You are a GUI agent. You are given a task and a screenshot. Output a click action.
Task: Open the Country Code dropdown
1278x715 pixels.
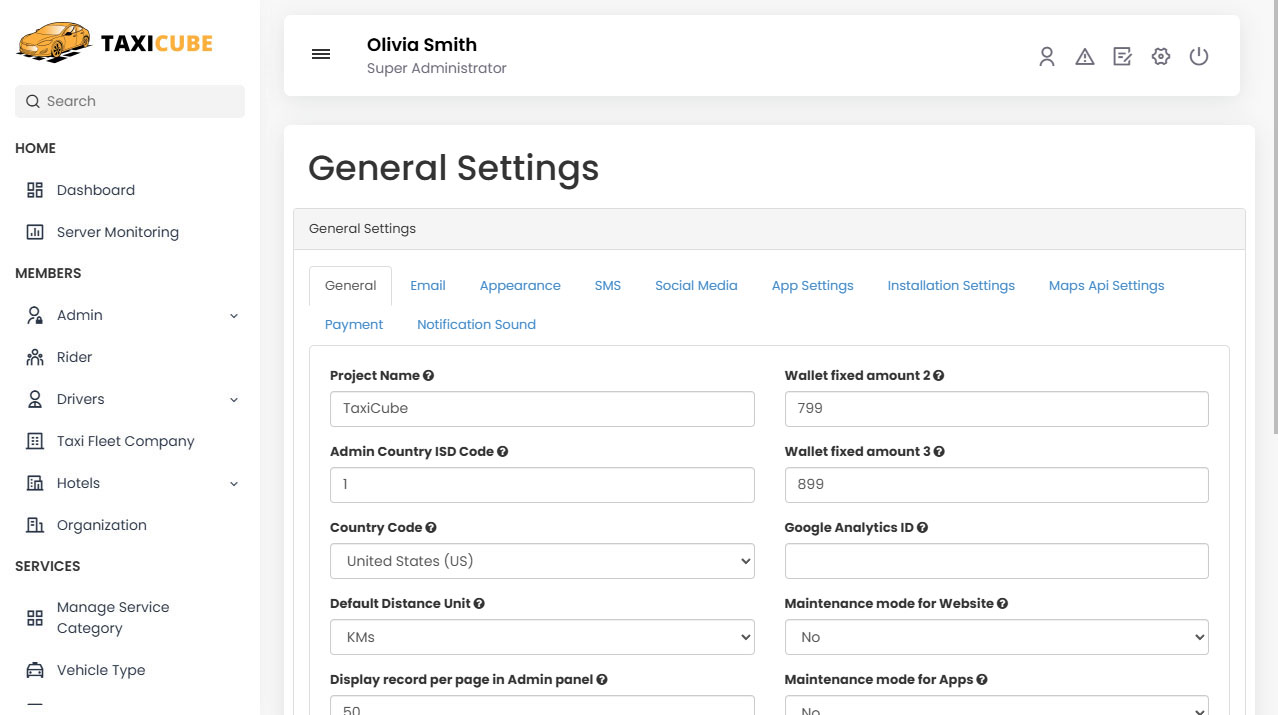point(542,561)
